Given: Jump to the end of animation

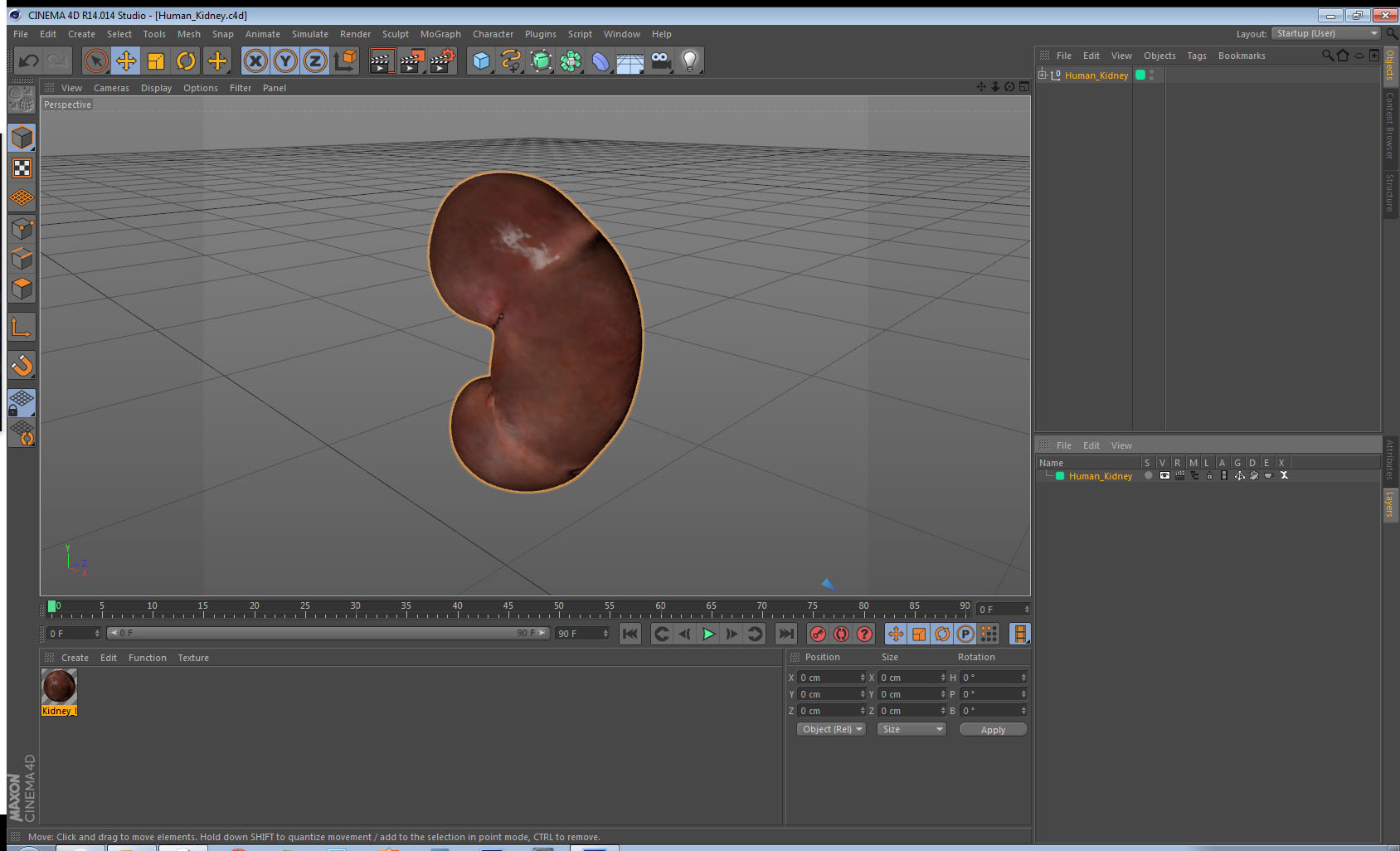Looking at the screenshot, I should pos(785,634).
